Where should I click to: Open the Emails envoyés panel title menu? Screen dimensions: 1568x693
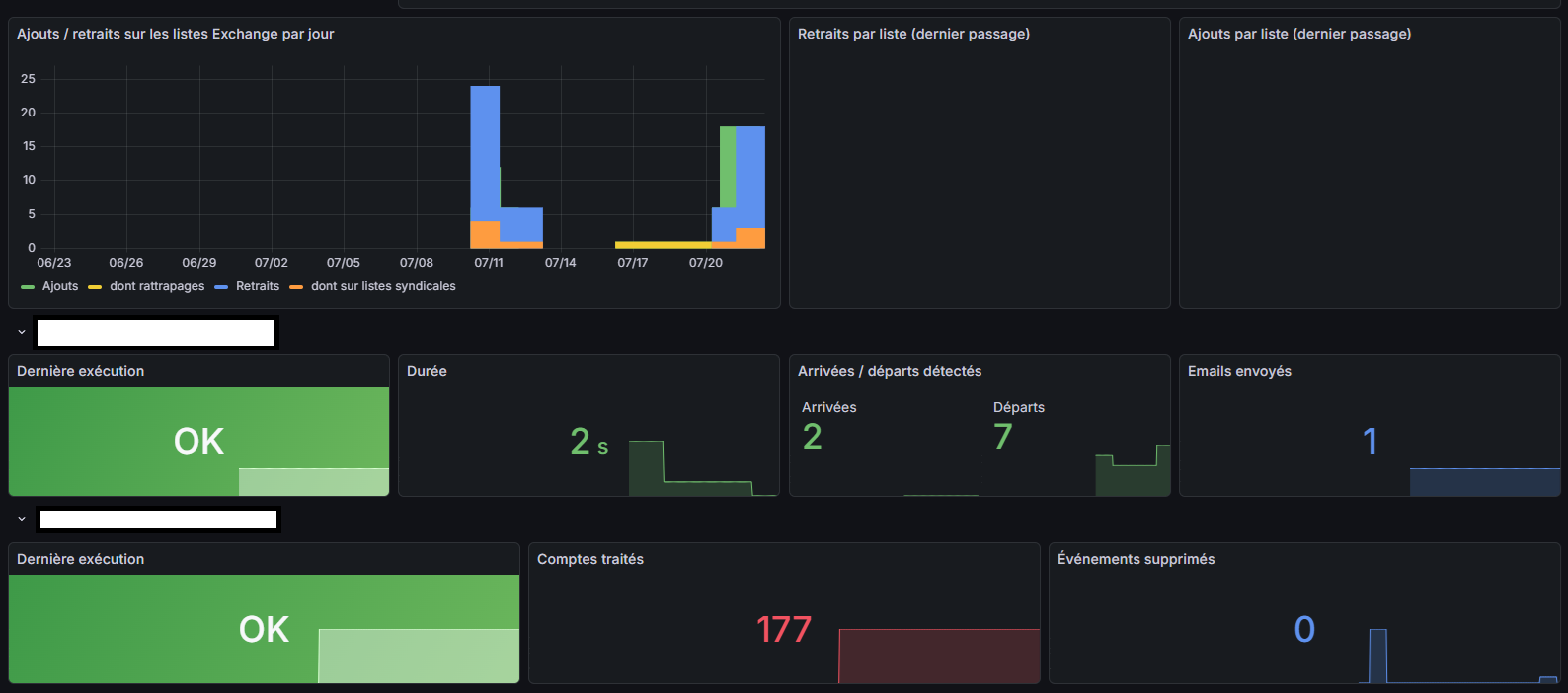pyautogui.click(x=1239, y=371)
